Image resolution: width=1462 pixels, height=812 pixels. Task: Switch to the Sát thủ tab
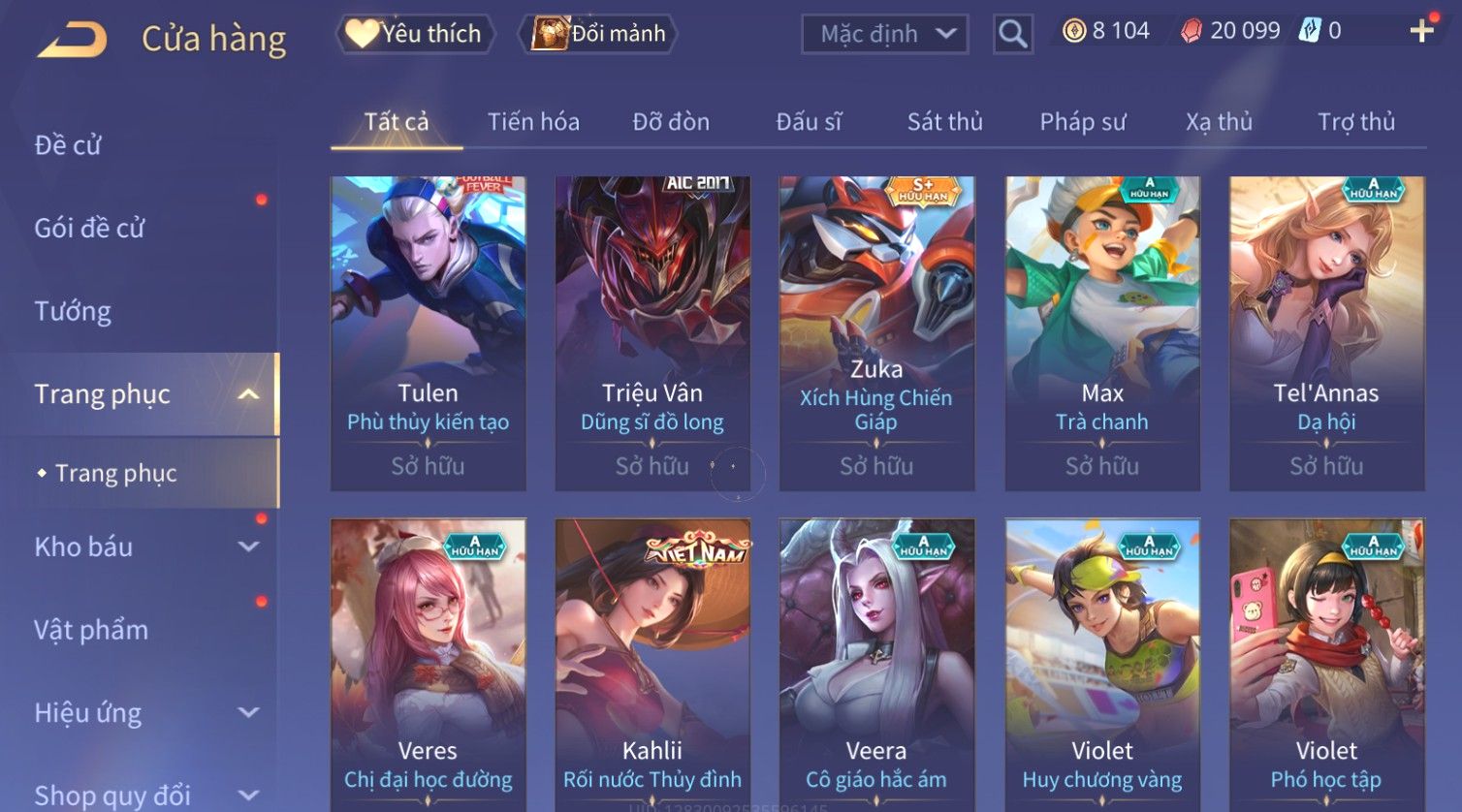tap(945, 122)
